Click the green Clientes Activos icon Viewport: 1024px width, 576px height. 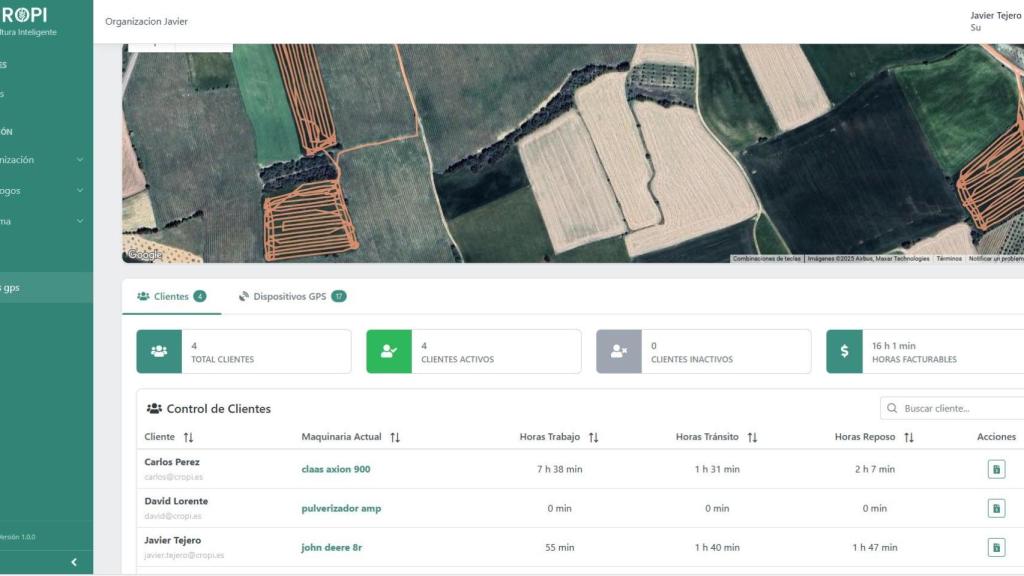[389, 351]
